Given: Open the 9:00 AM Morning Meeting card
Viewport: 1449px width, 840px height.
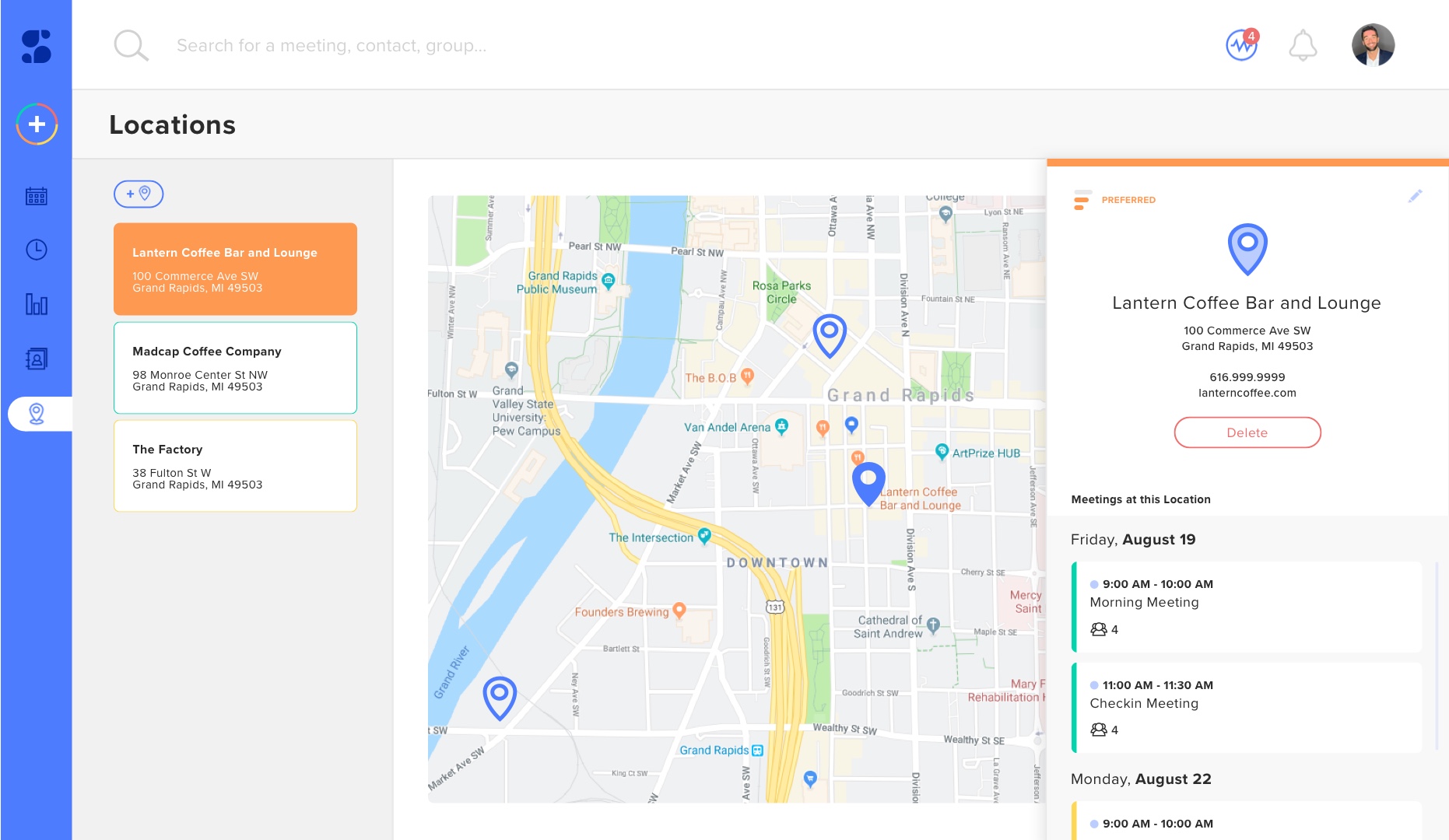Looking at the screenshot, I should [1247, 607].
